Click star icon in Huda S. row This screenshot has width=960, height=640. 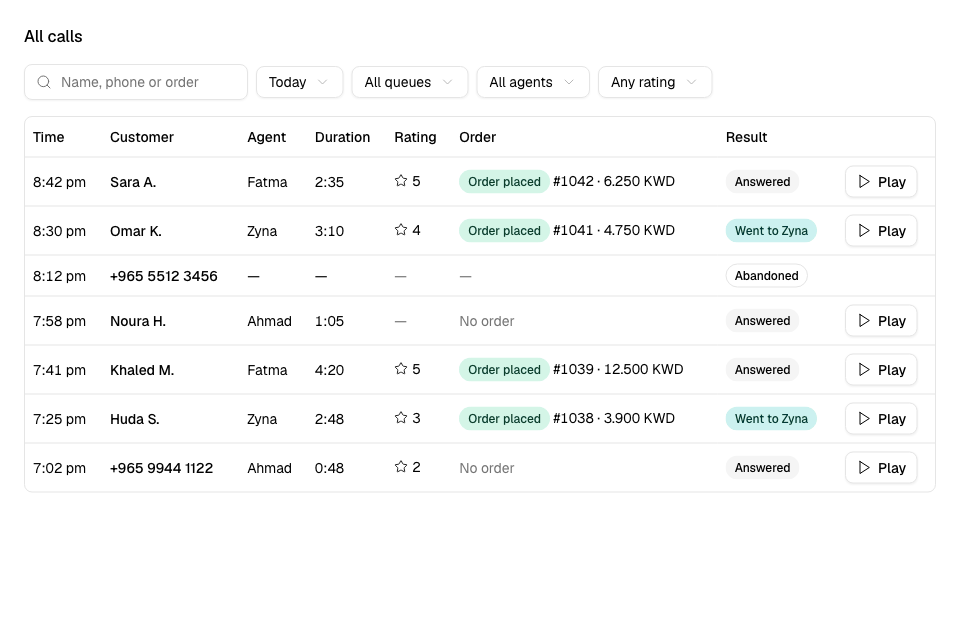coord(401,418)
